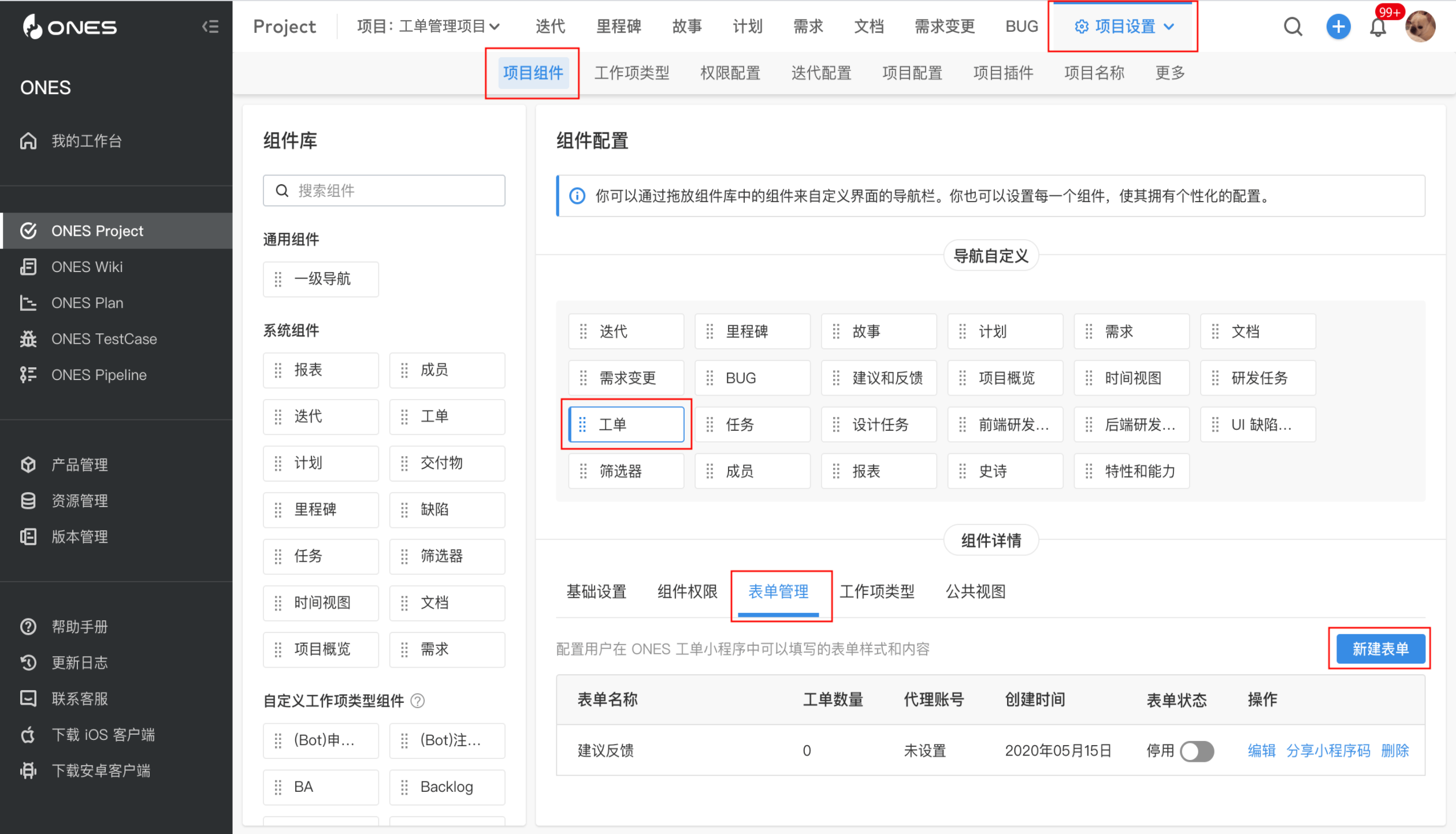Collapse the sidebar with the fold icon

[210, 27]
